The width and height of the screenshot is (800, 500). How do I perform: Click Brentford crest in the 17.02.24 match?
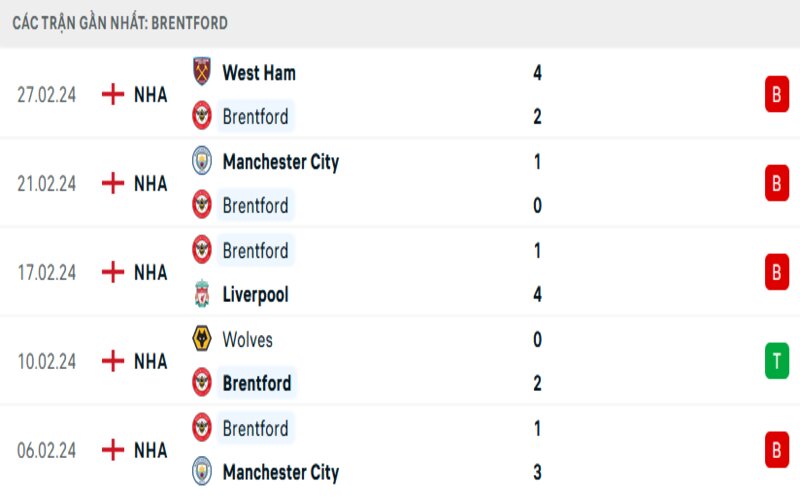coord(202,250)
